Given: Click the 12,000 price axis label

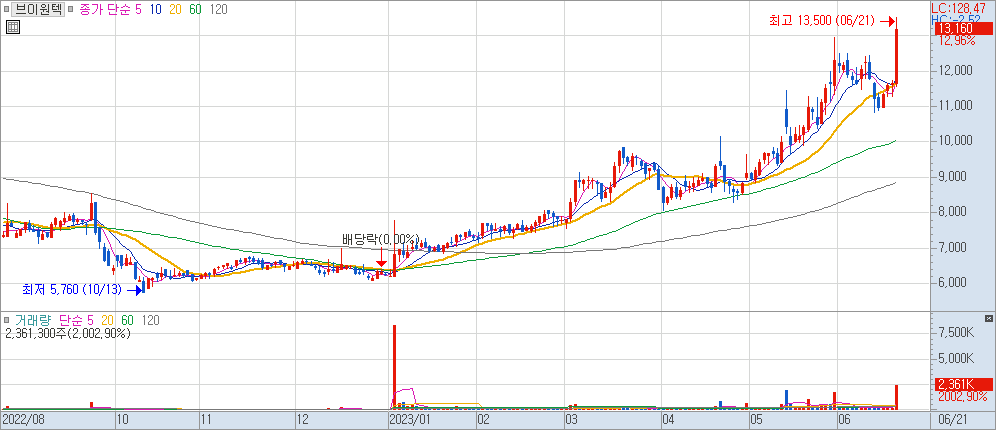Looking at the screenshot, I should [x=955, y=70].
